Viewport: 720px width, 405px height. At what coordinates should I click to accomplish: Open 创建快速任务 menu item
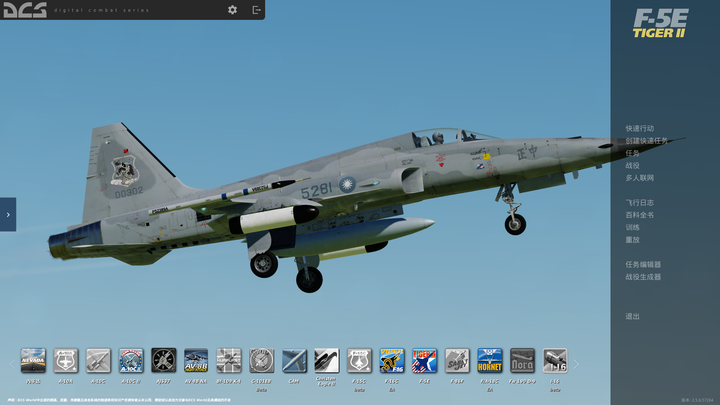point(647,141)
